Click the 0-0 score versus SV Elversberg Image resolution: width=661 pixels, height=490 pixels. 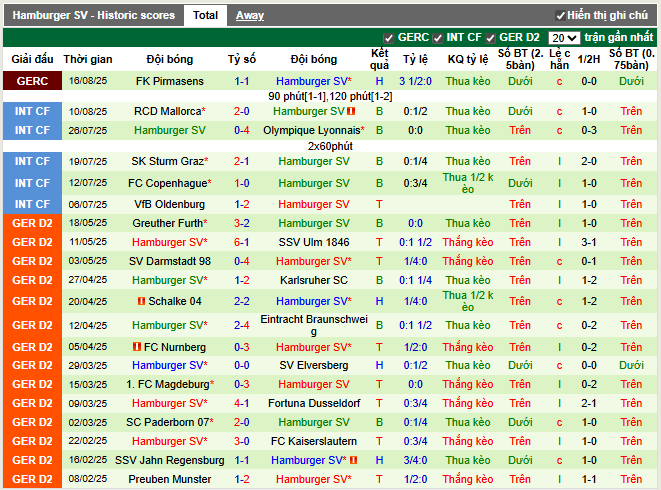click(242, 365)
